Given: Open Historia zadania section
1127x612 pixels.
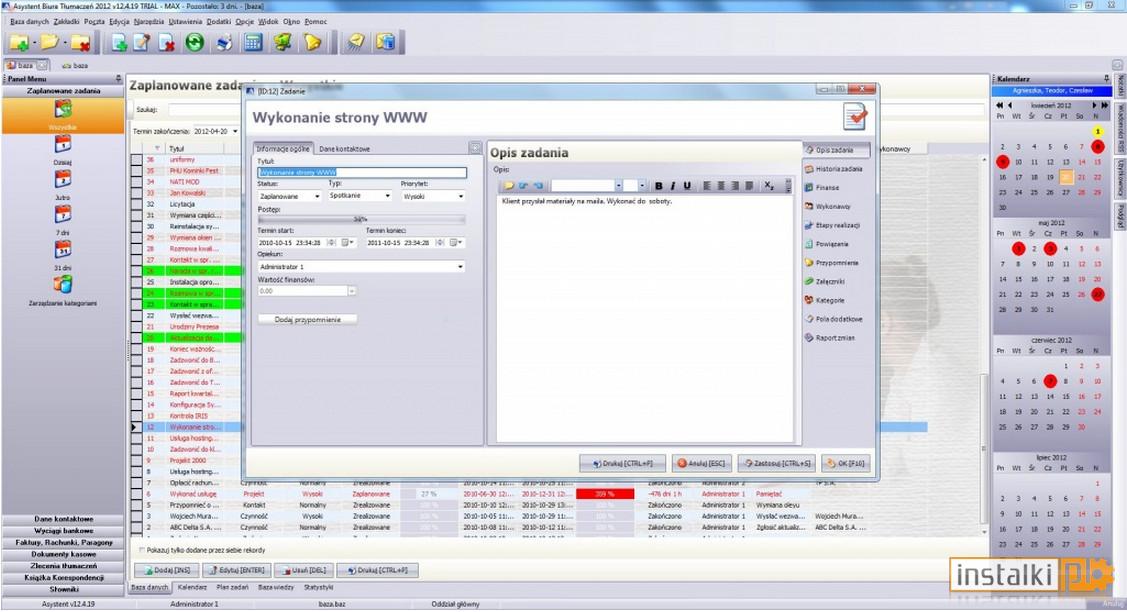Looking at the screenshot, I should click(x=834, y=169).
